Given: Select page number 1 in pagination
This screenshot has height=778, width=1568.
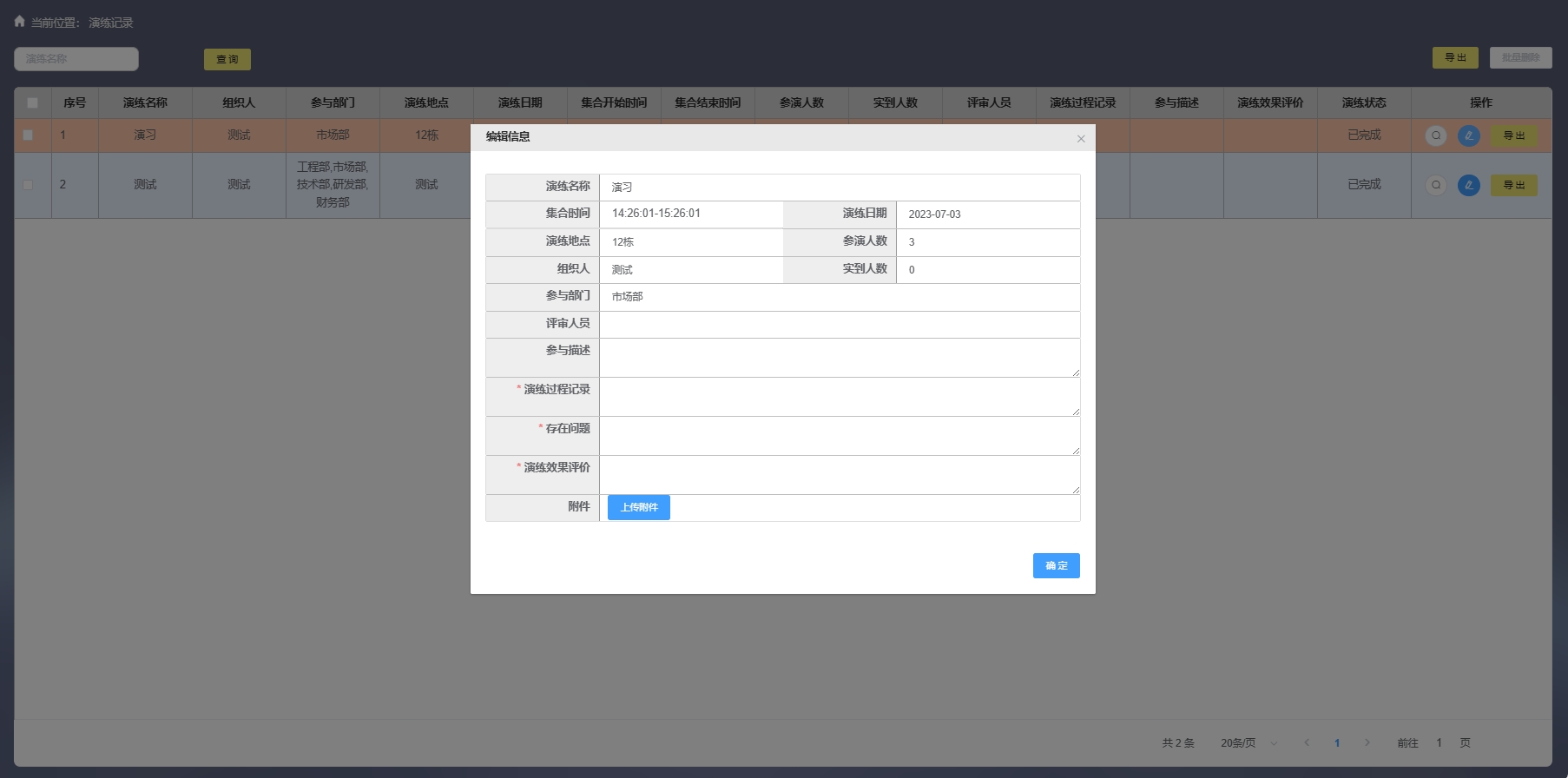Looking at the screenshot, I should 1337,742.
